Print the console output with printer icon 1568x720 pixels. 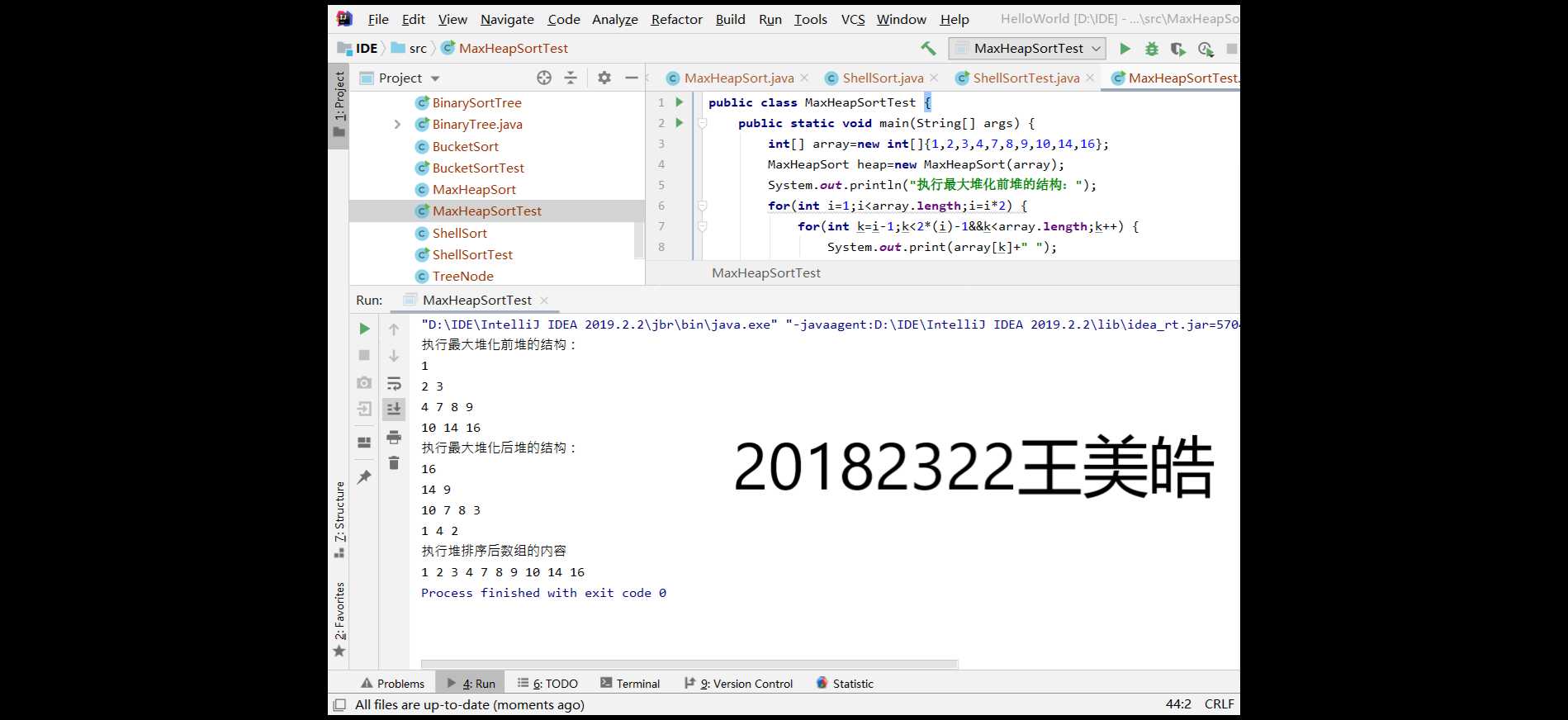tap(394, 437)
